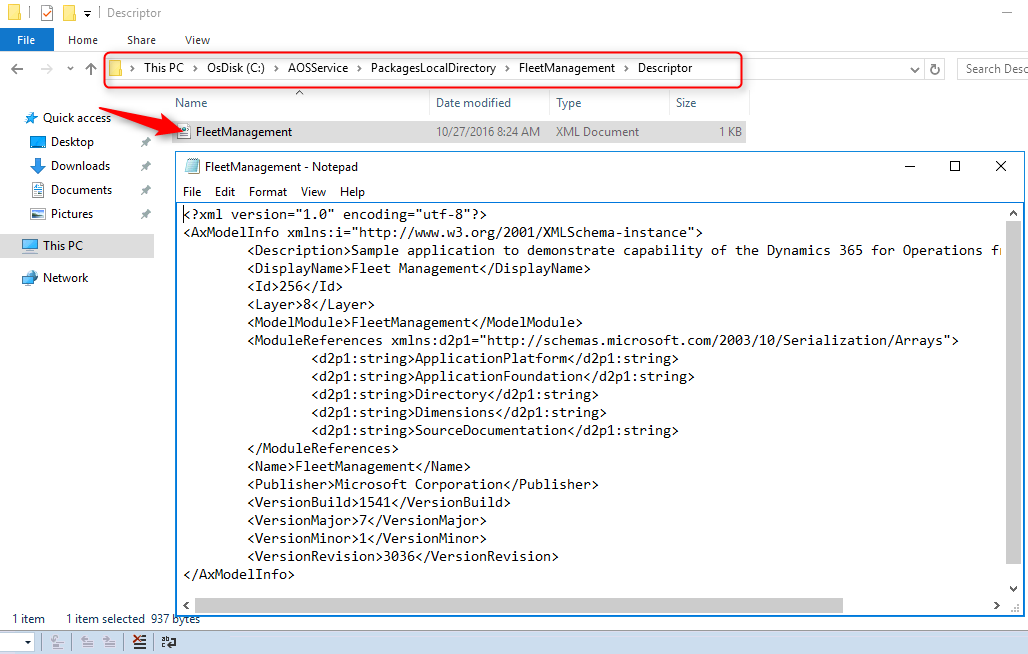
Task: Select the FleetManagement XML file
Action: (x=459, y=132)
